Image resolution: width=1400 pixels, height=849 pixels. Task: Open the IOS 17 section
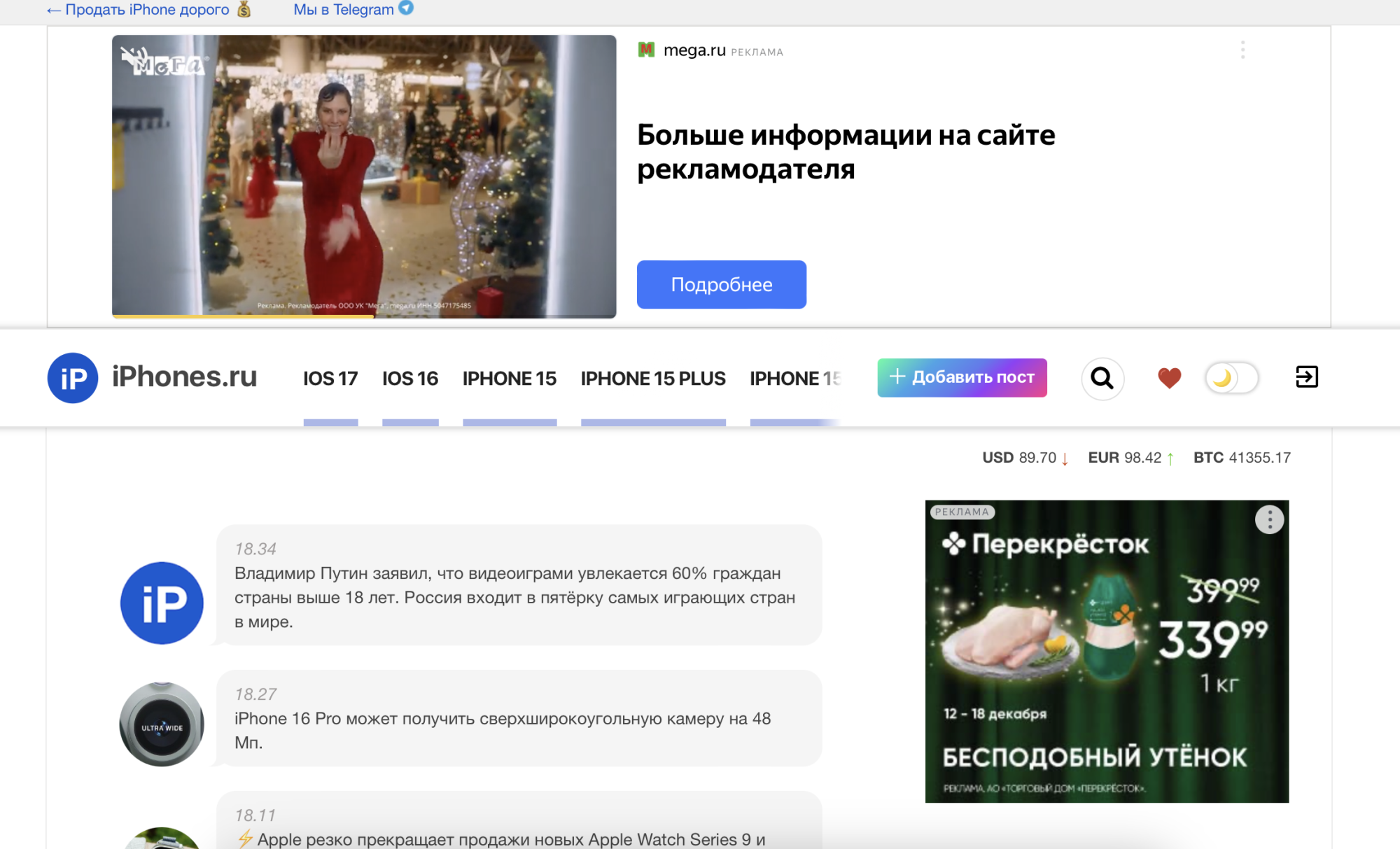coord(330,378)
